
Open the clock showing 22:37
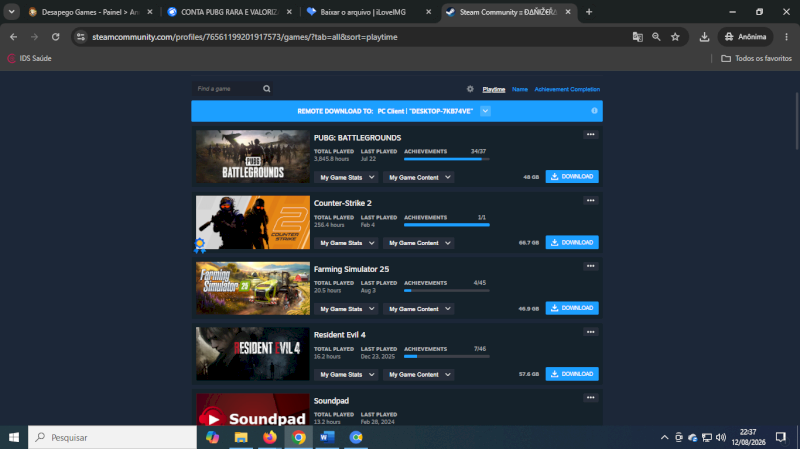click(x=748, y=437)
